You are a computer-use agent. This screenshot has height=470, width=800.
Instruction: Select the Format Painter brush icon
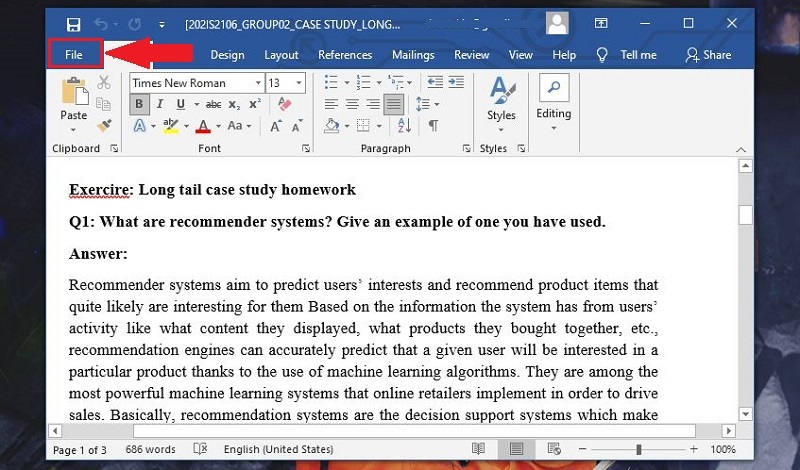point(104,126)
